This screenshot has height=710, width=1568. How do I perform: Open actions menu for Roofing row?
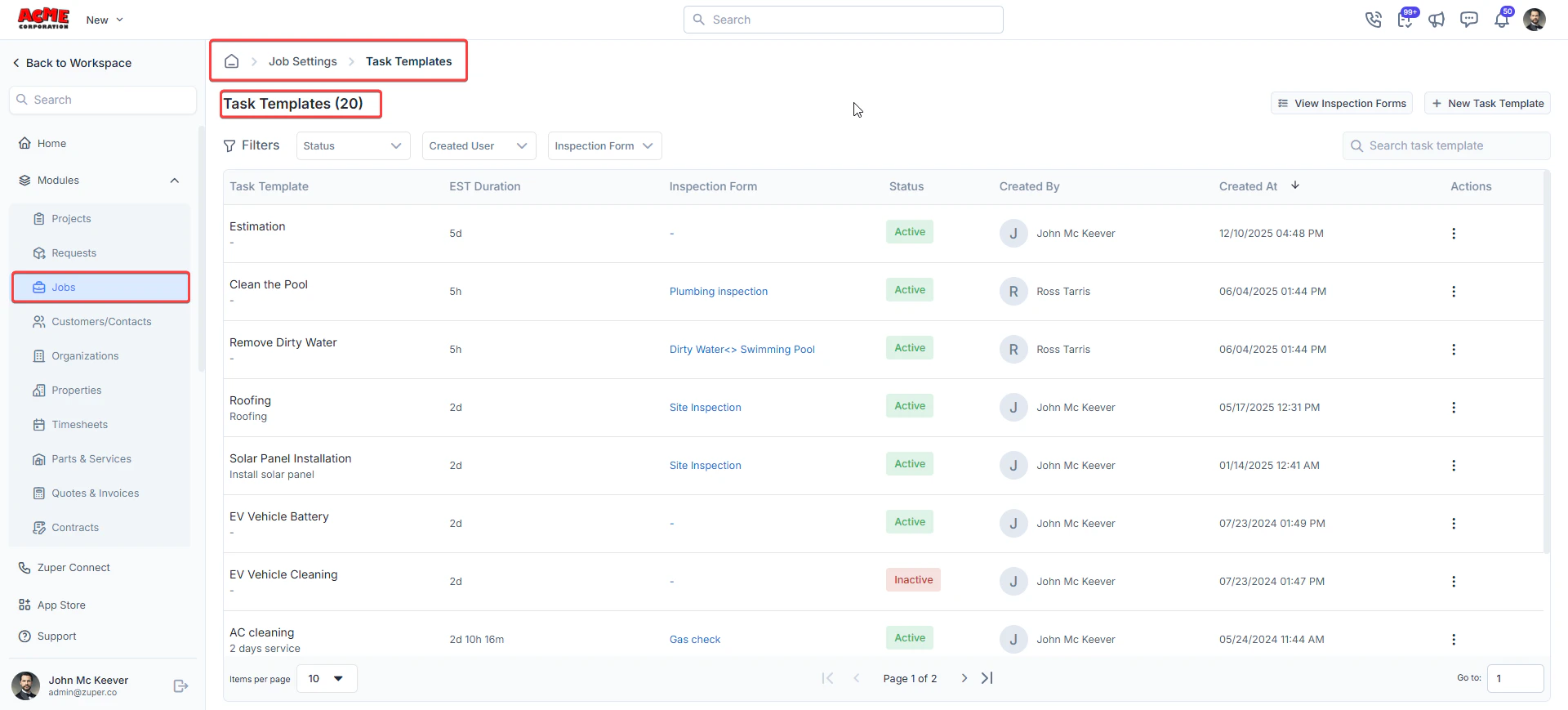click(1454, 408)
